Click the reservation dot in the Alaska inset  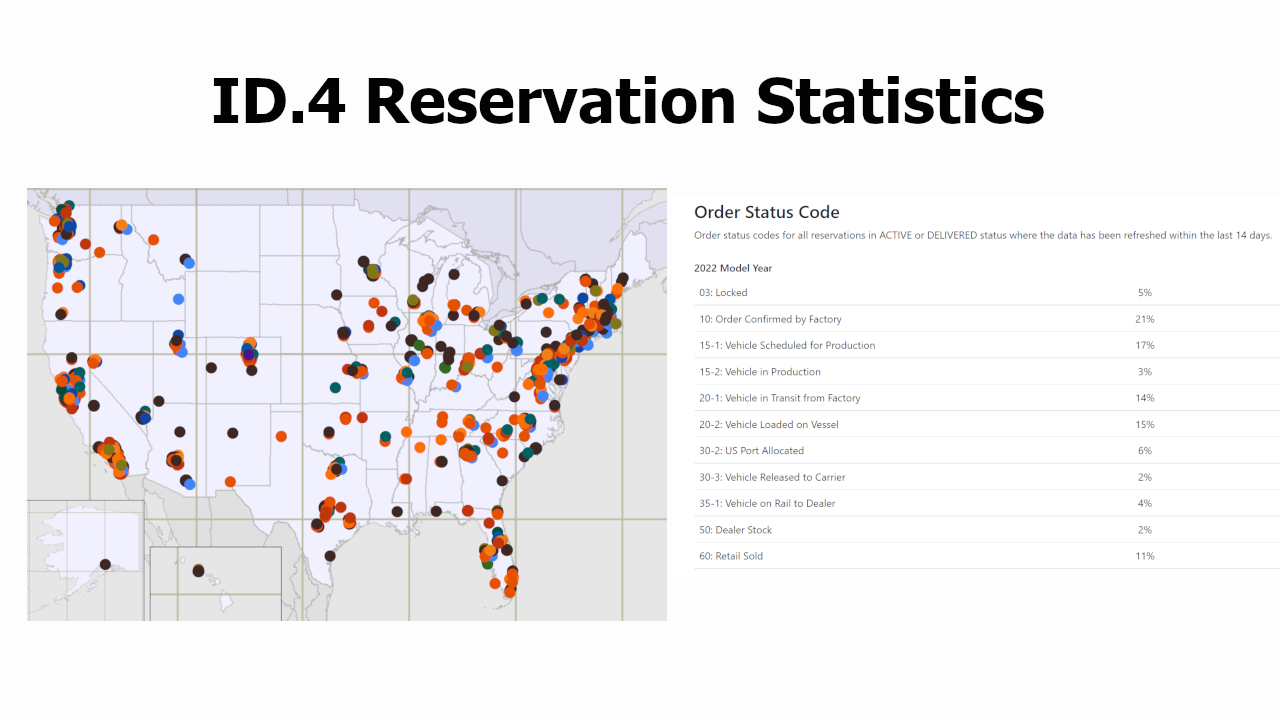[105, 565]
